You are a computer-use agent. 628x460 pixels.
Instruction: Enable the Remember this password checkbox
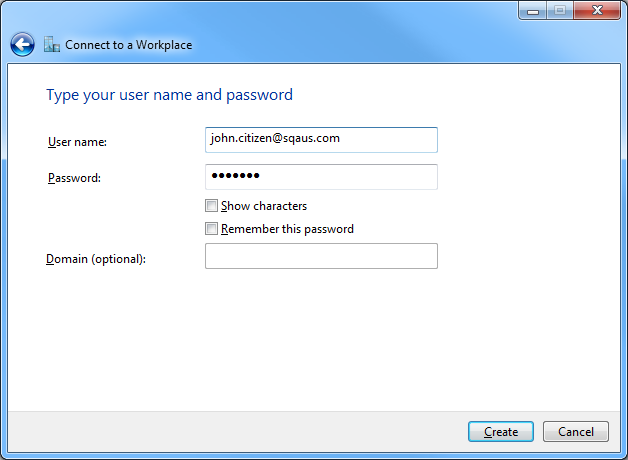pyautogui.click(x=211, y=229)
